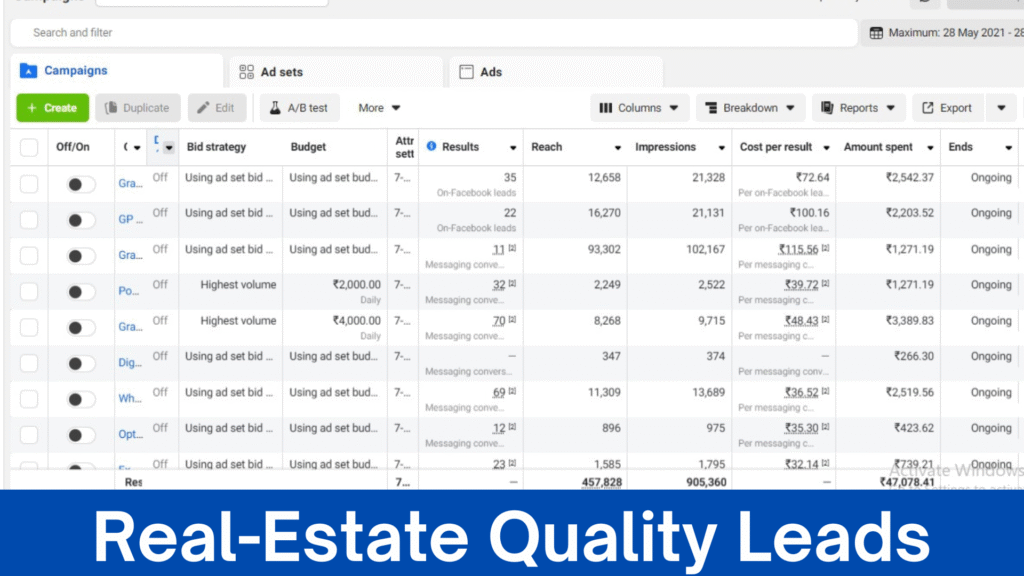Click the A/B test flask icon
This screenshot has width=1024, height=576.
click(274, 108)
